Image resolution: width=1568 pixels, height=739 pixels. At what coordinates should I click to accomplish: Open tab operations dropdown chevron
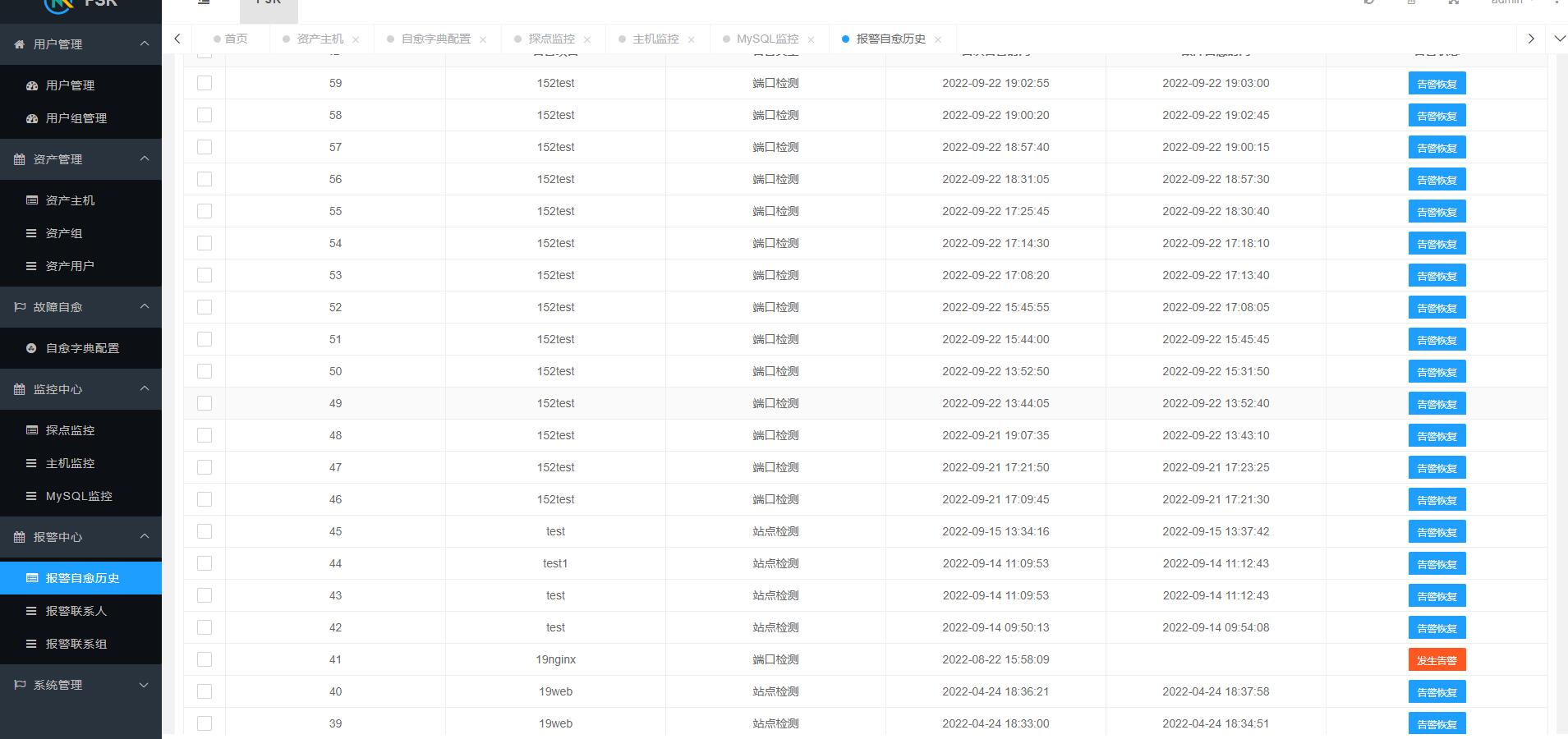(x=1558, y=39)
